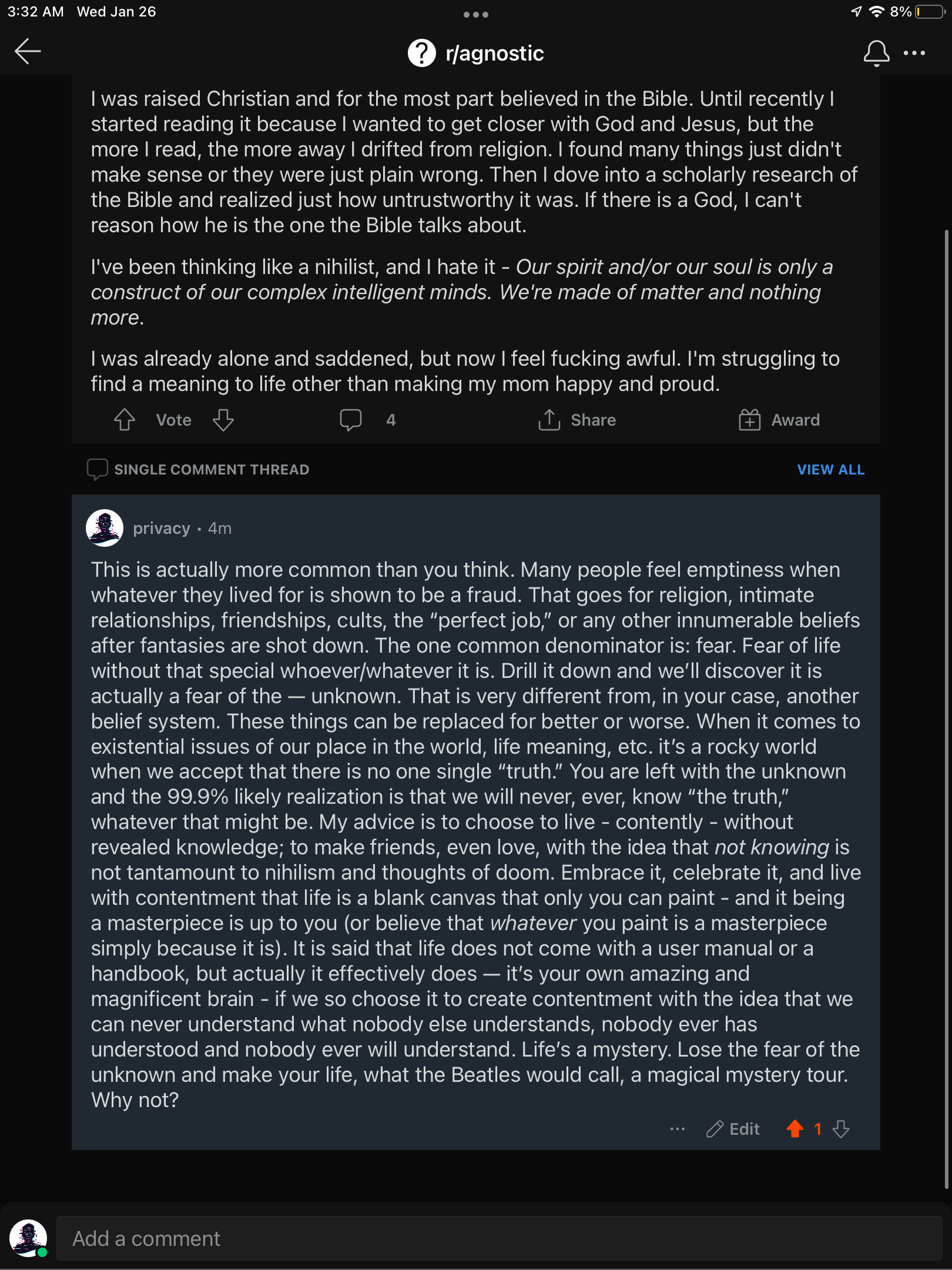This screenshot has height=1270, width=952.
Task: Open the multitasking dots at top
Action: point(476,15)
